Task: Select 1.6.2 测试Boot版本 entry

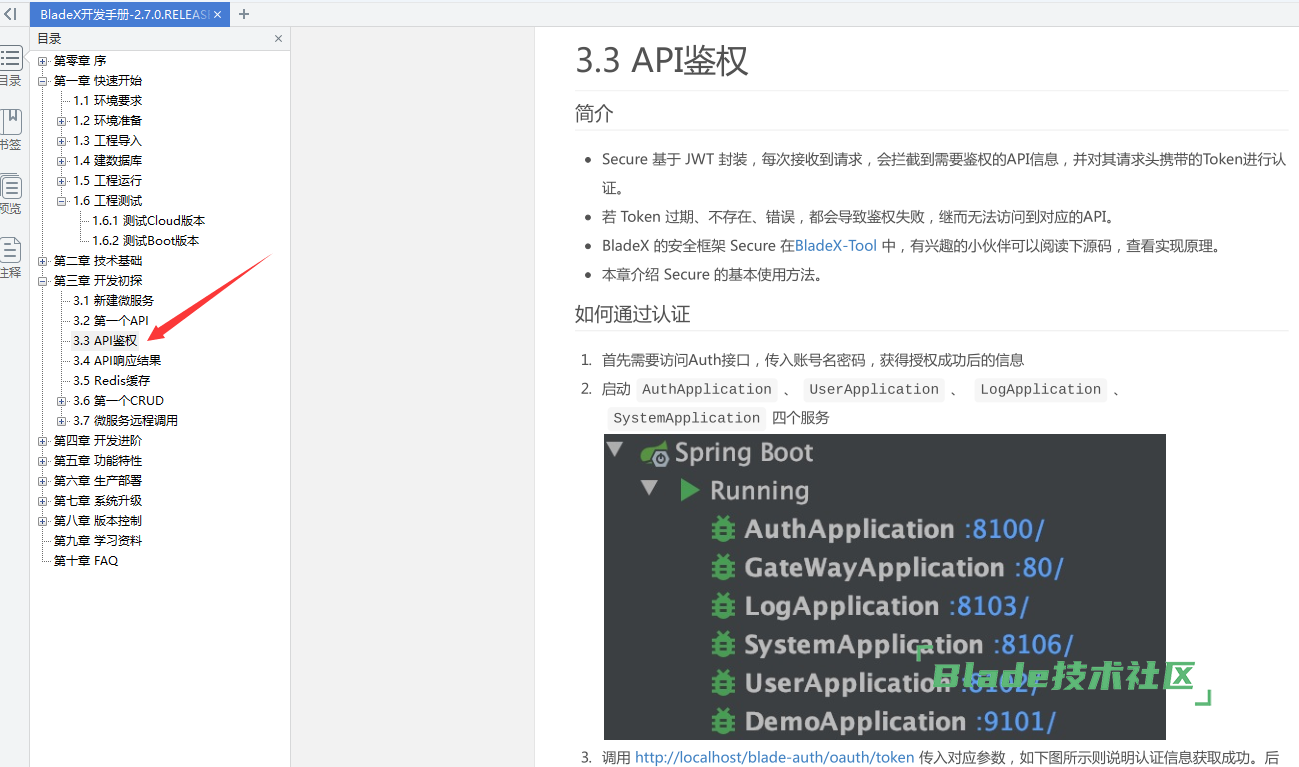Action: click(145, 241)
